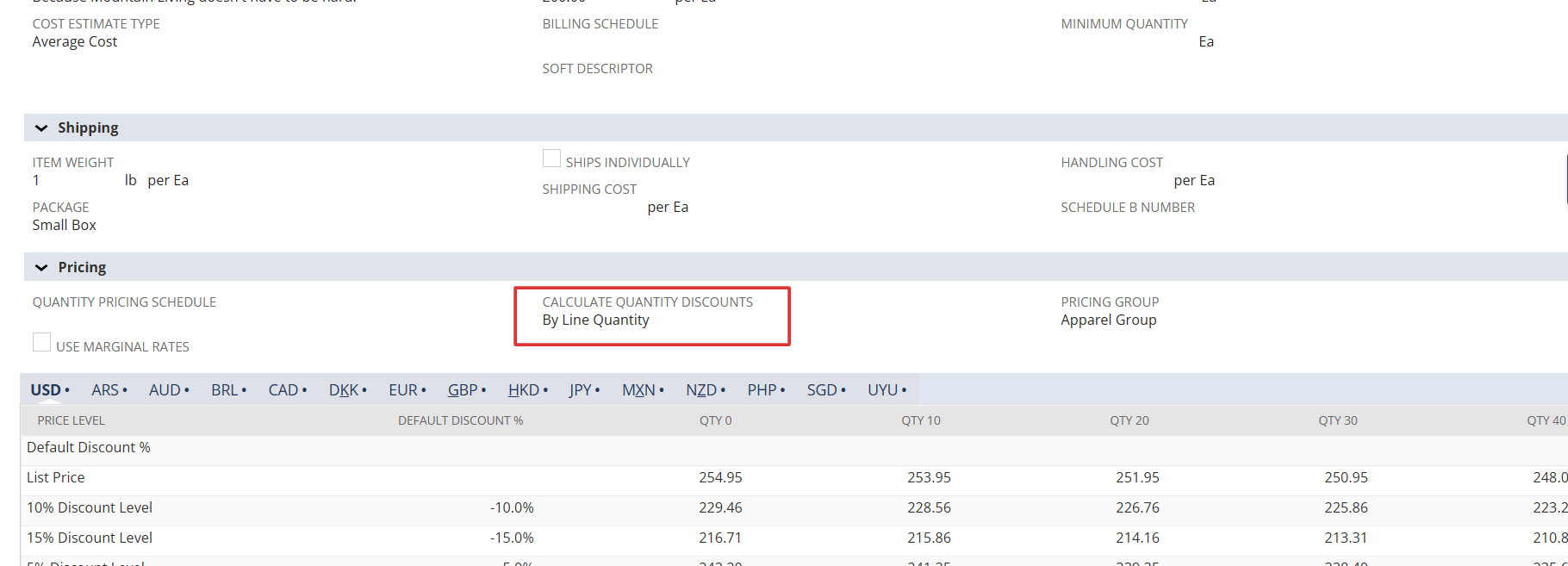Select the AUD currency tab
Image resolution: width=1568 pixels, height=566 pixels.
click(x=165, y=390)
